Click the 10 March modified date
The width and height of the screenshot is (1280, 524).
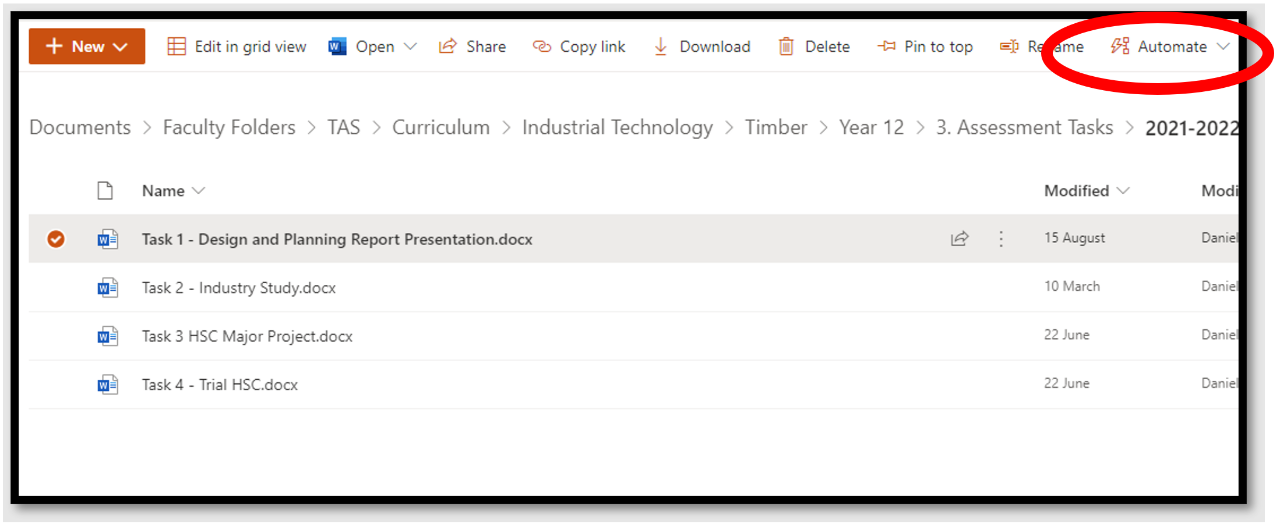[1072, 286]
